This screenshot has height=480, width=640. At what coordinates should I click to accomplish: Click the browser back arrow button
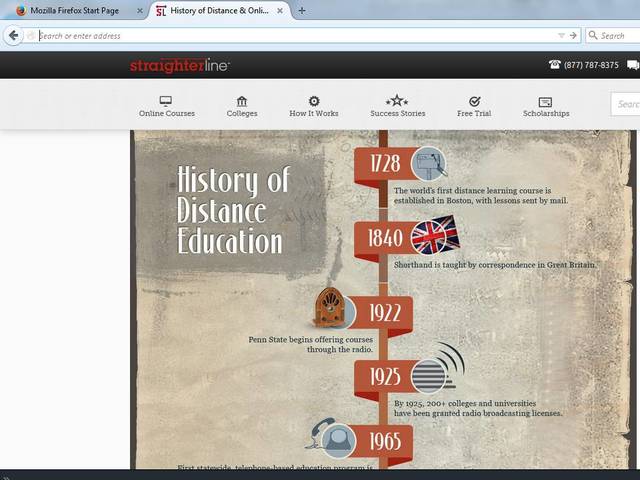click(x=13, y=36)
